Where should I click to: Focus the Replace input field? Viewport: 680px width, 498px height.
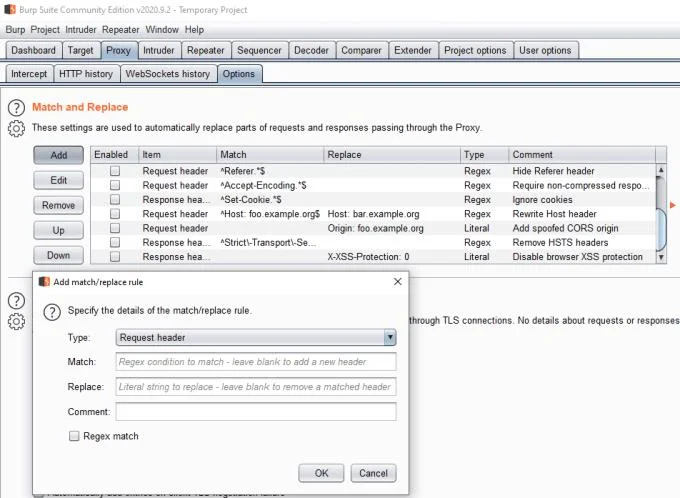click(256, 387)
